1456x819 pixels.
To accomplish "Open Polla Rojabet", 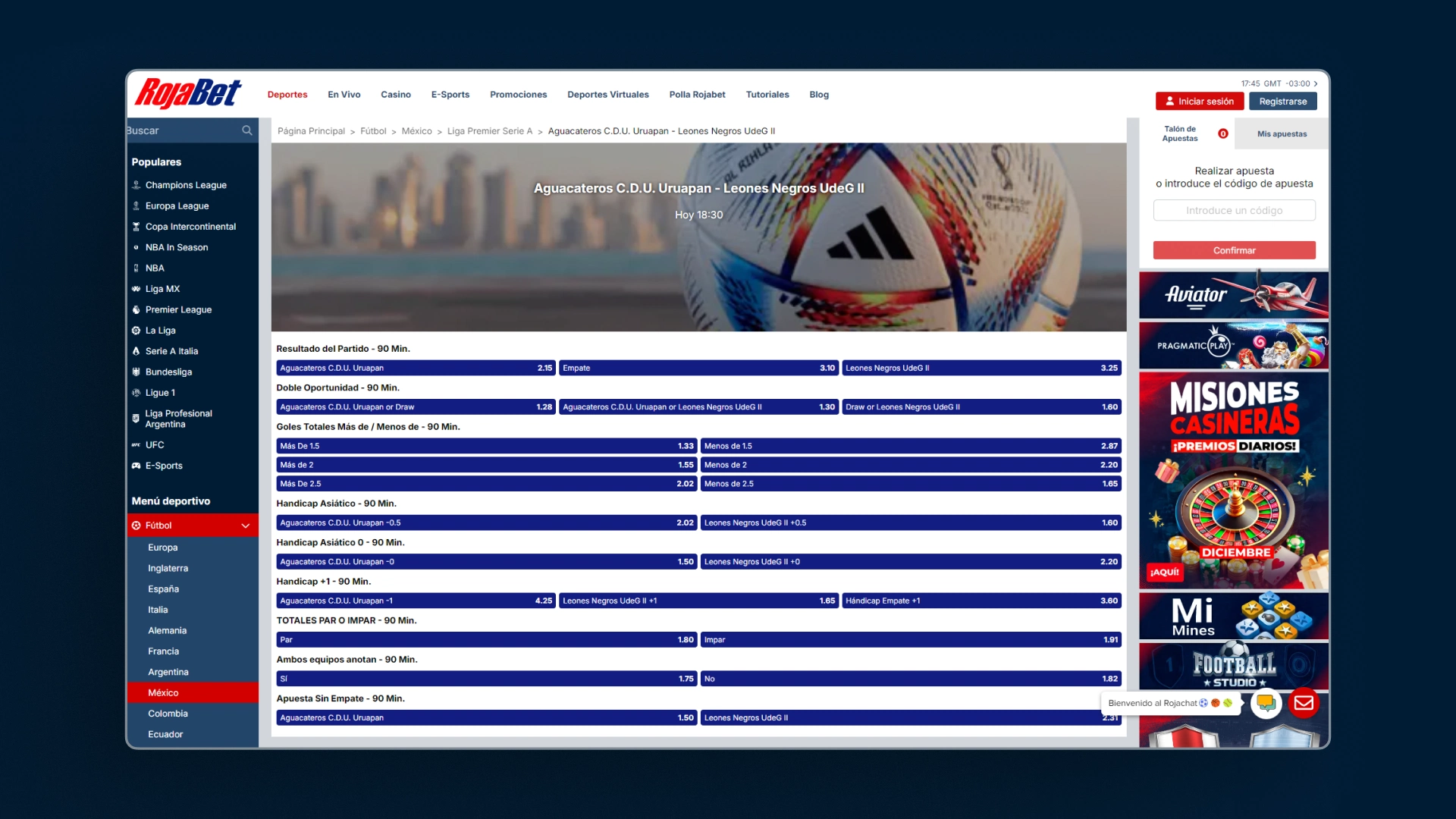I will 698,95.
